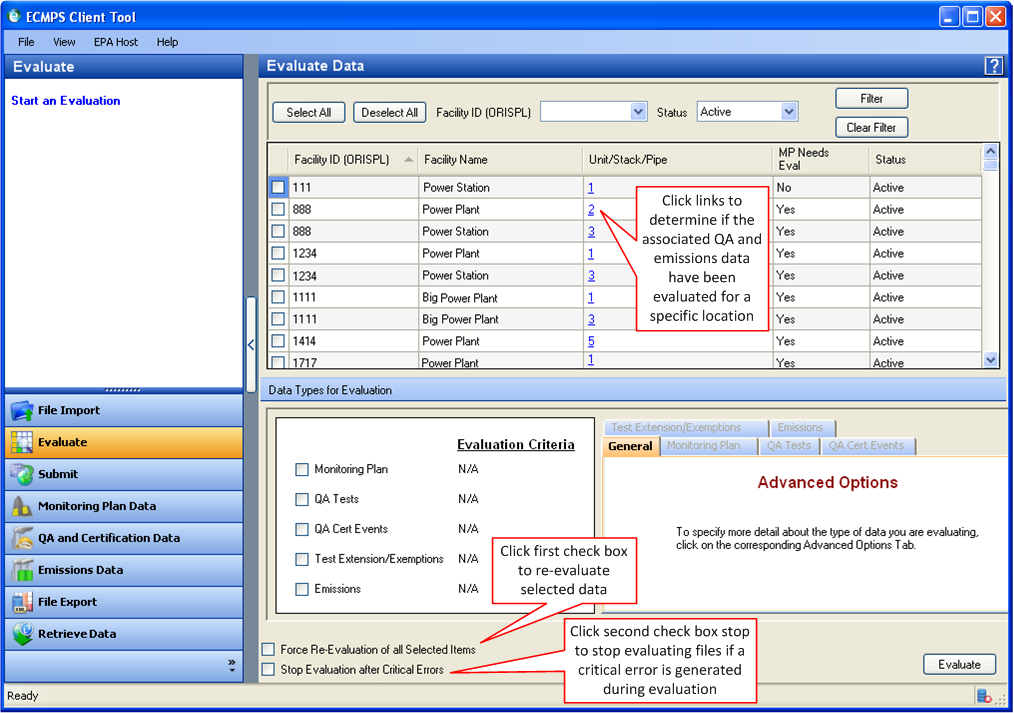The image size is (1014, 713).
Task: Click the Help question mark icon
Action: point(992,65)
